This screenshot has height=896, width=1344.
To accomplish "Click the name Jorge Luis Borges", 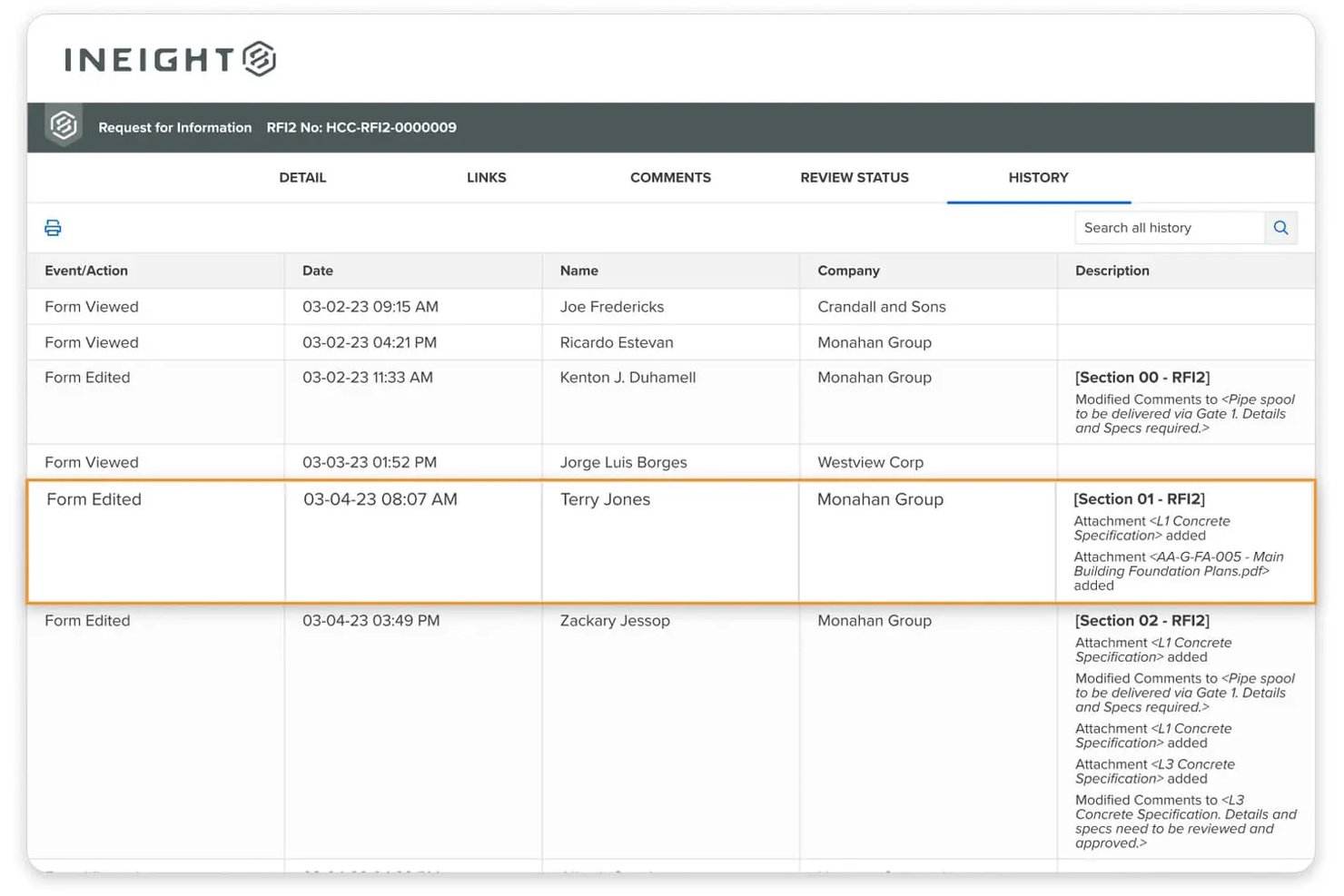I will (x=623, y=462).
